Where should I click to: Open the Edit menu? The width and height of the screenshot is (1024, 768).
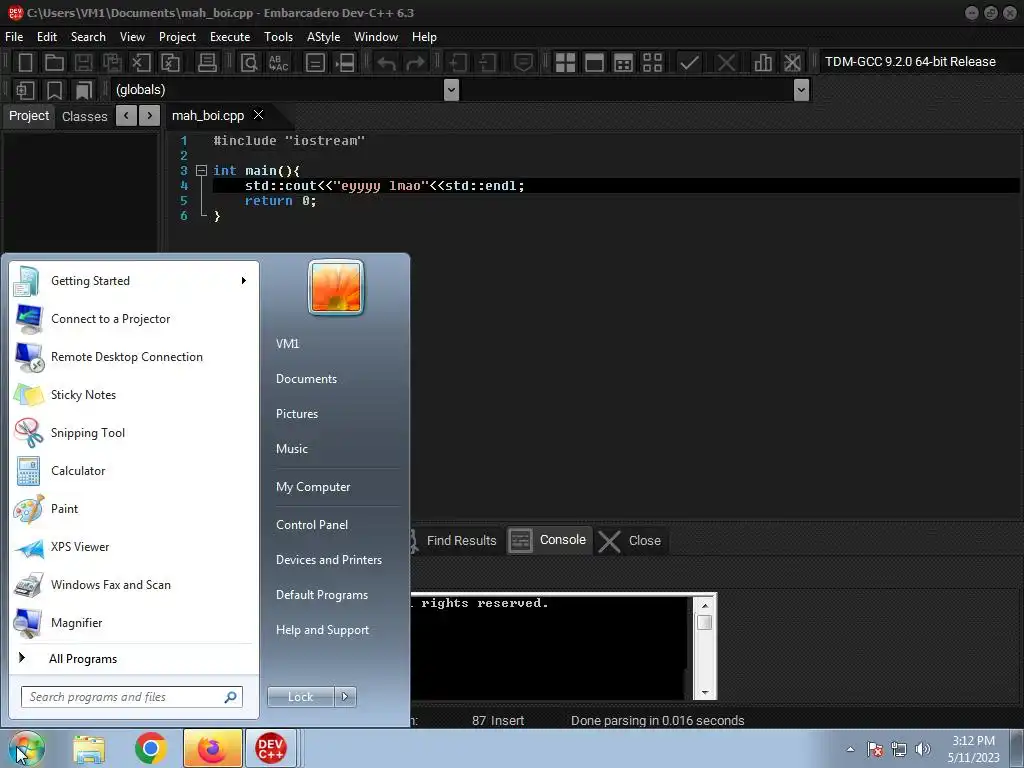point(46,37)
